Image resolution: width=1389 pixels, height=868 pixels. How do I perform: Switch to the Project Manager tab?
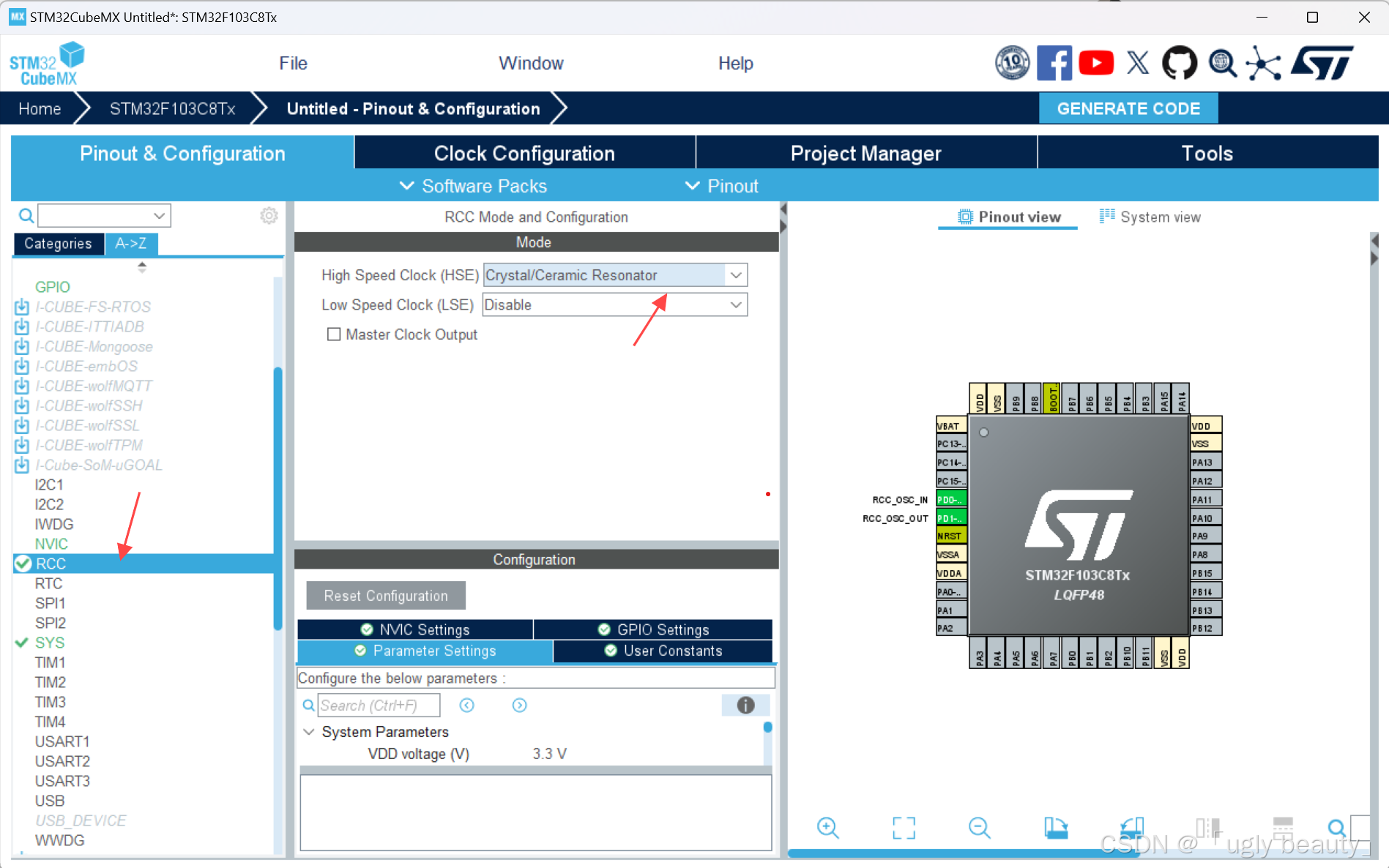(866, 153)
